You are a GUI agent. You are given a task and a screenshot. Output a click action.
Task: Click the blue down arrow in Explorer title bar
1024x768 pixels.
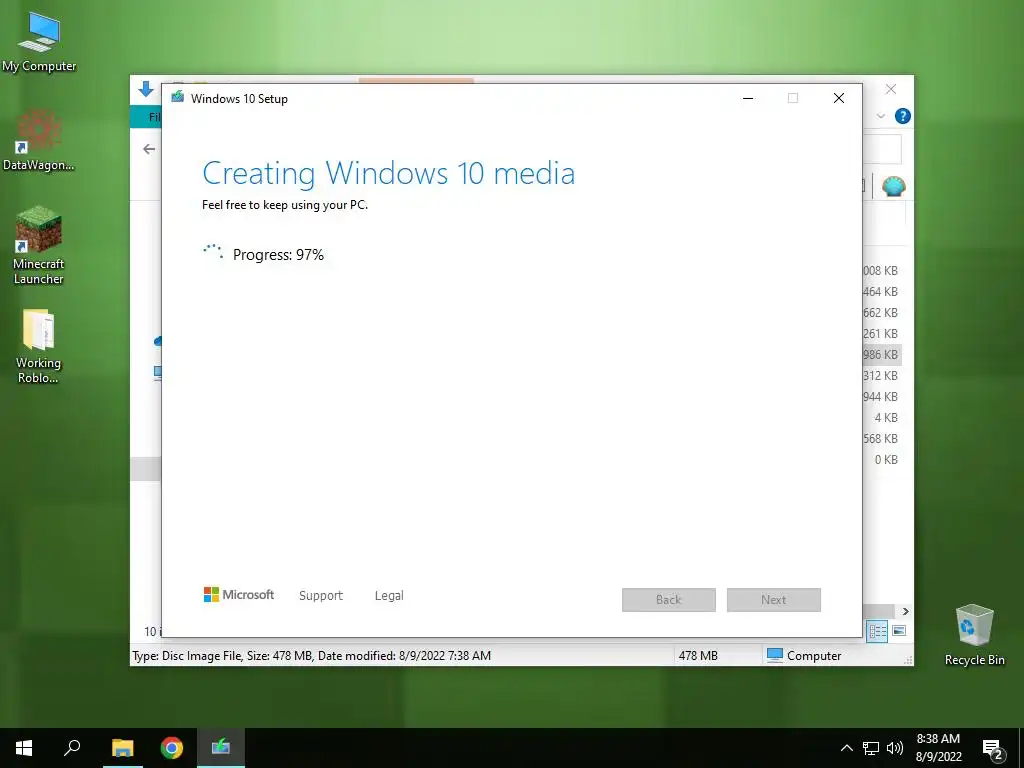[146, 89]
